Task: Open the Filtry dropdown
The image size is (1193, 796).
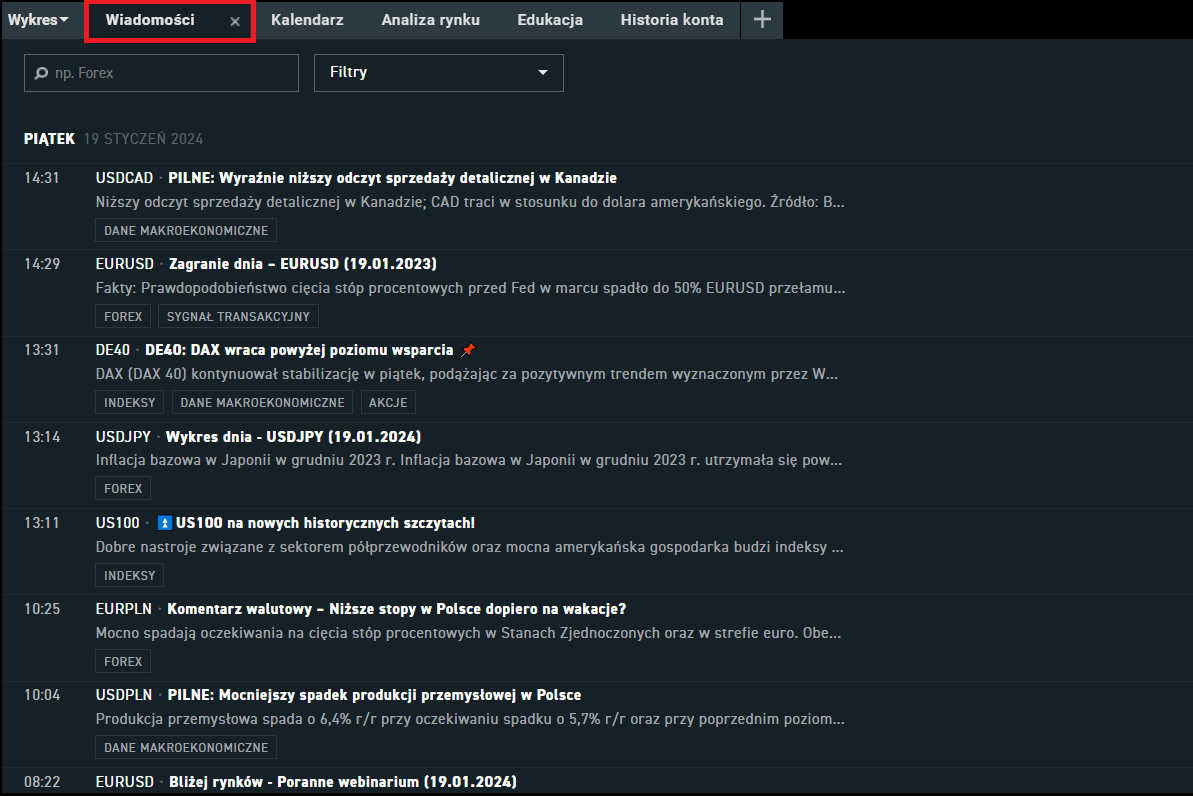Action: (438, 72)
